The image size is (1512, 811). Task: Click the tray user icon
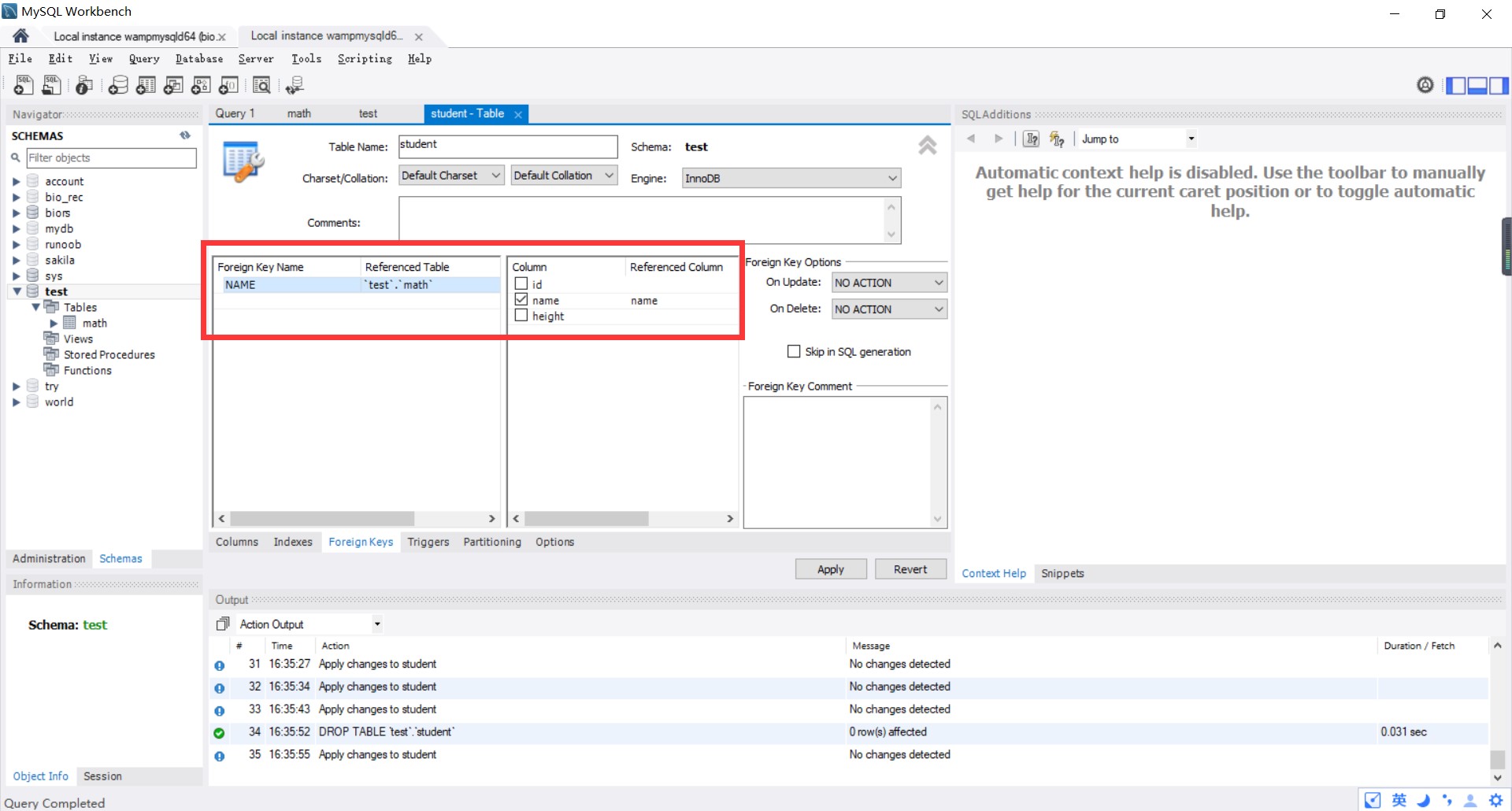[1469, 801]
